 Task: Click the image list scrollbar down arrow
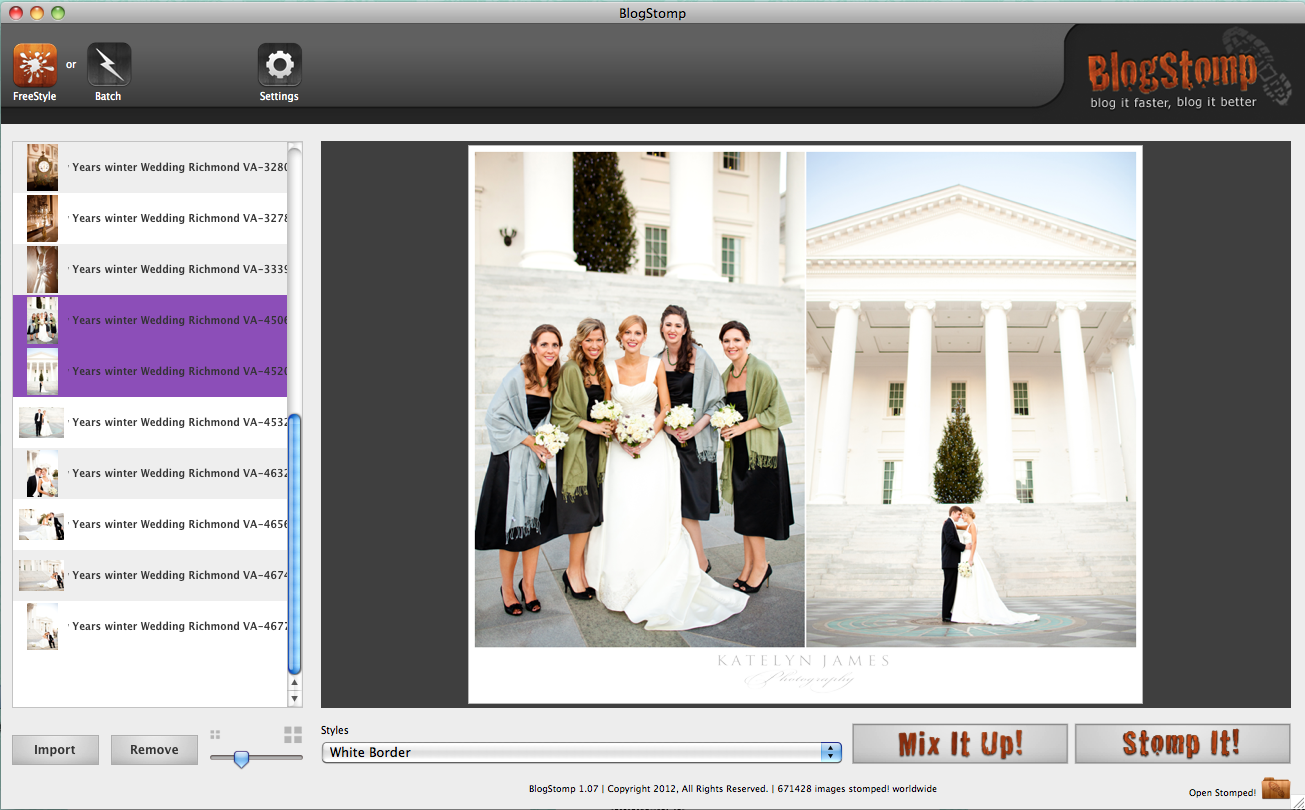pos(294,698)
